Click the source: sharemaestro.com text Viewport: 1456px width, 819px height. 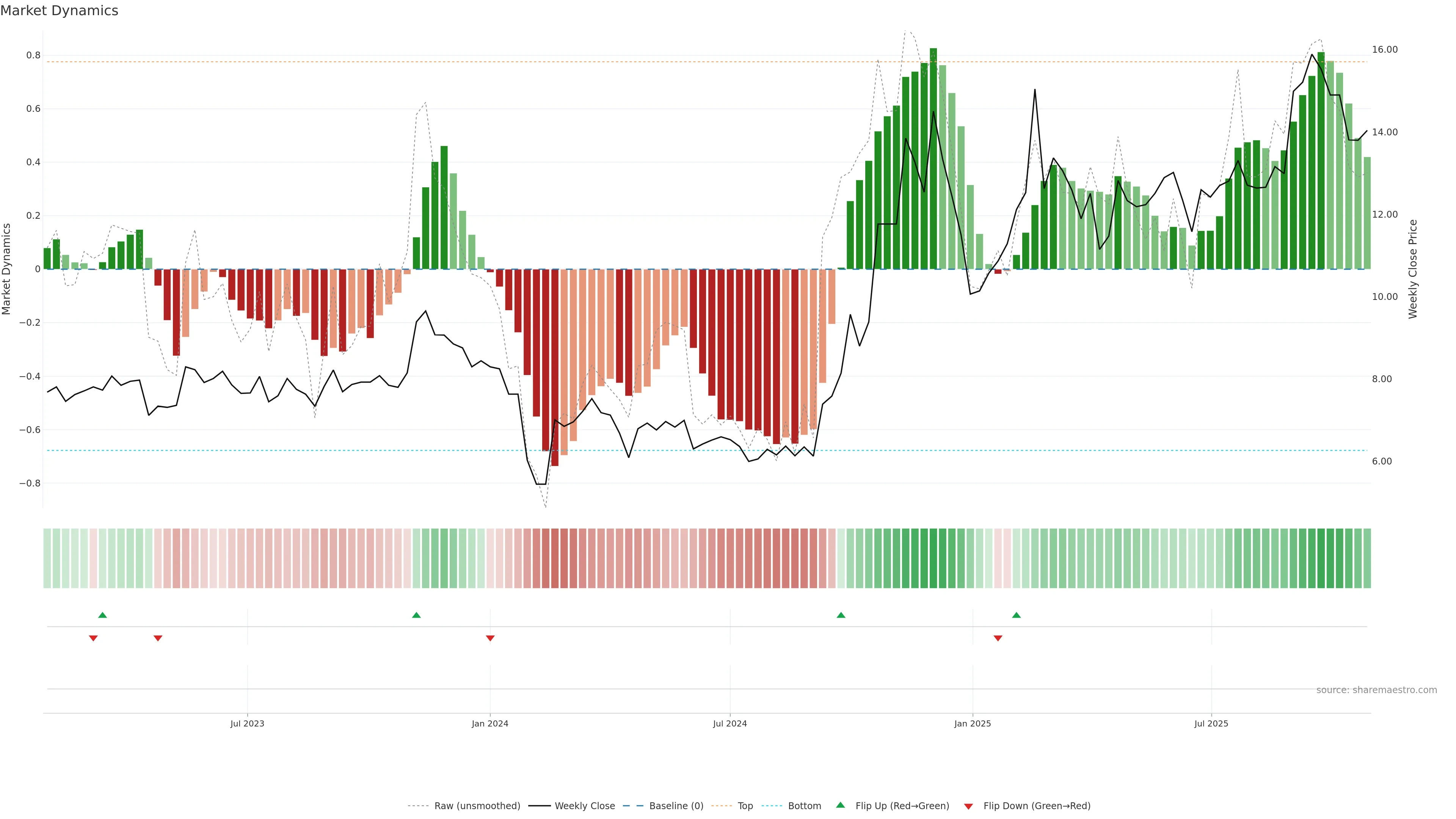[1376, 690]
